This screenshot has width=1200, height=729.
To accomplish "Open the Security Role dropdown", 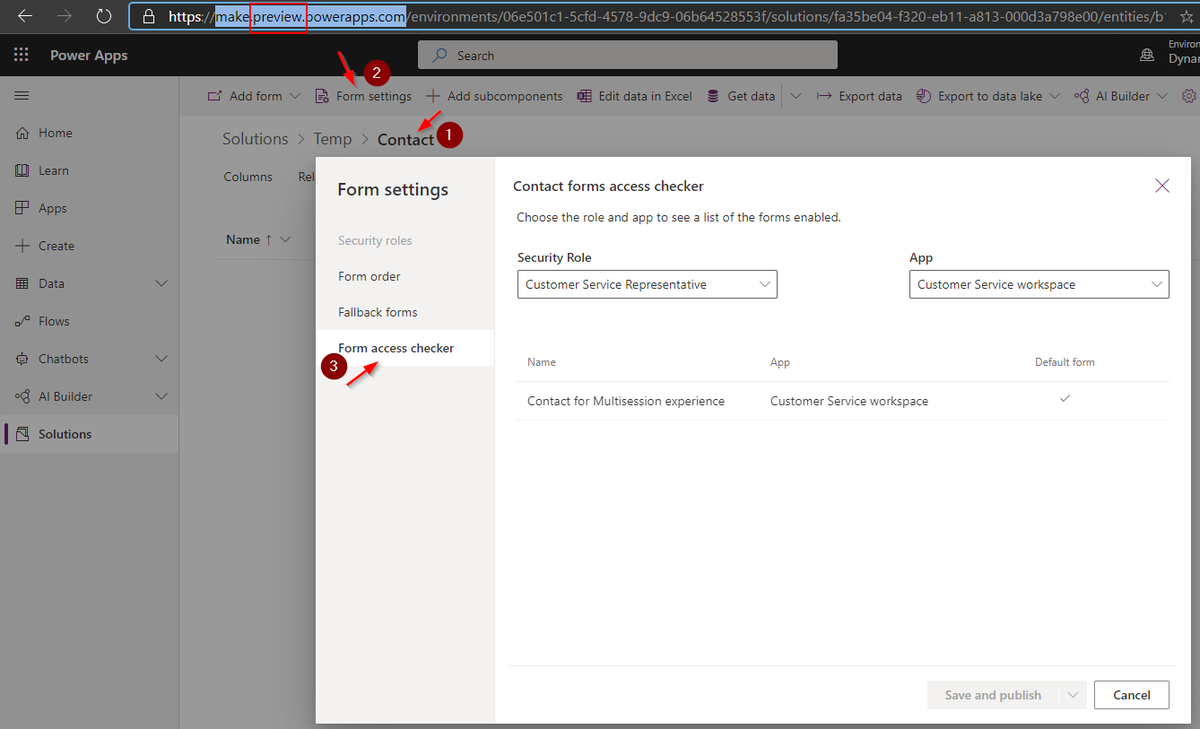I will coord(647,285).
